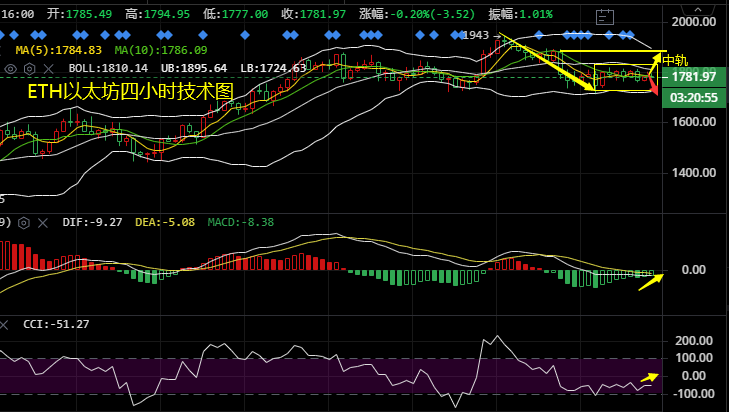Click the 1943 high price marker

pos(478,35)
